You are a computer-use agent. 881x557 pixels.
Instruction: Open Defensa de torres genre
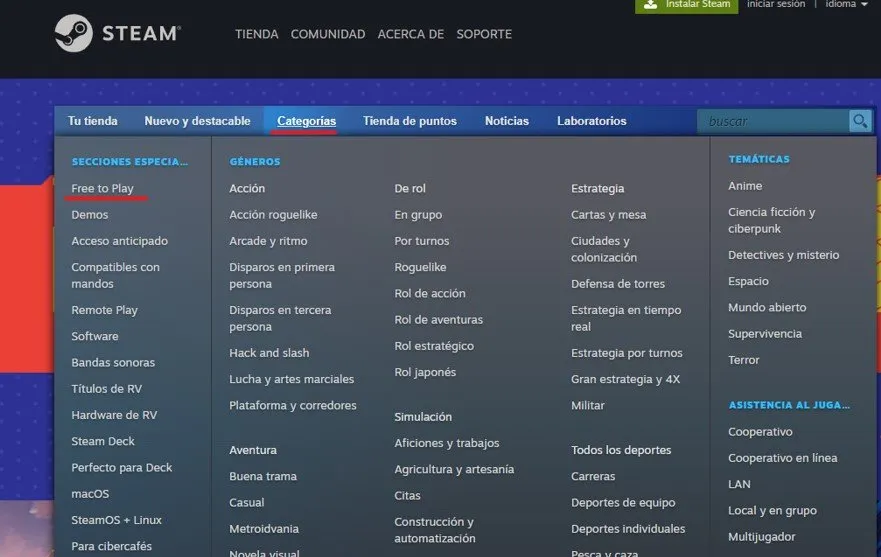coord(618,284)
